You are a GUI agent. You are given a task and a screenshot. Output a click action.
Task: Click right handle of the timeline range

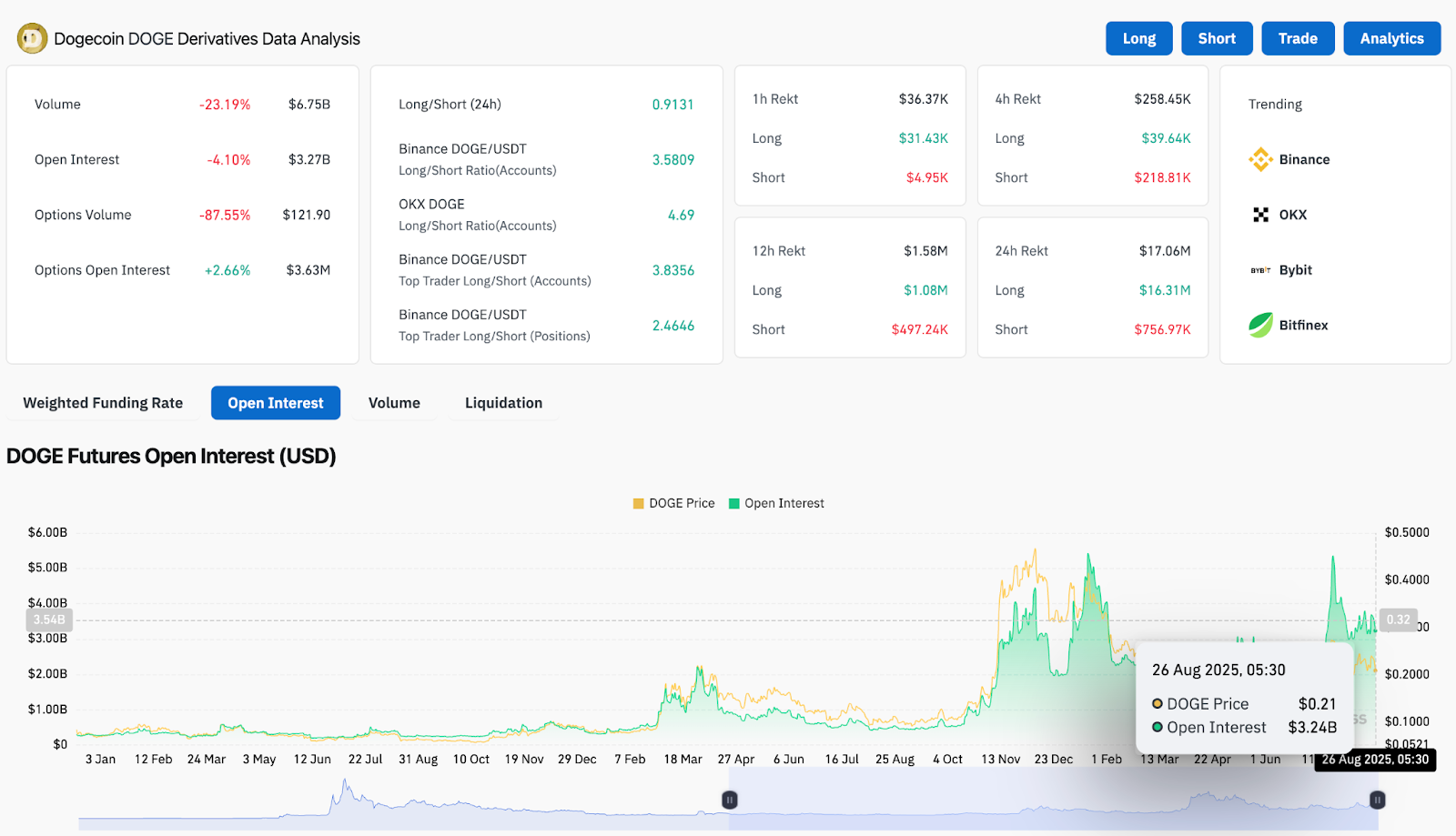pos(1377,800)
